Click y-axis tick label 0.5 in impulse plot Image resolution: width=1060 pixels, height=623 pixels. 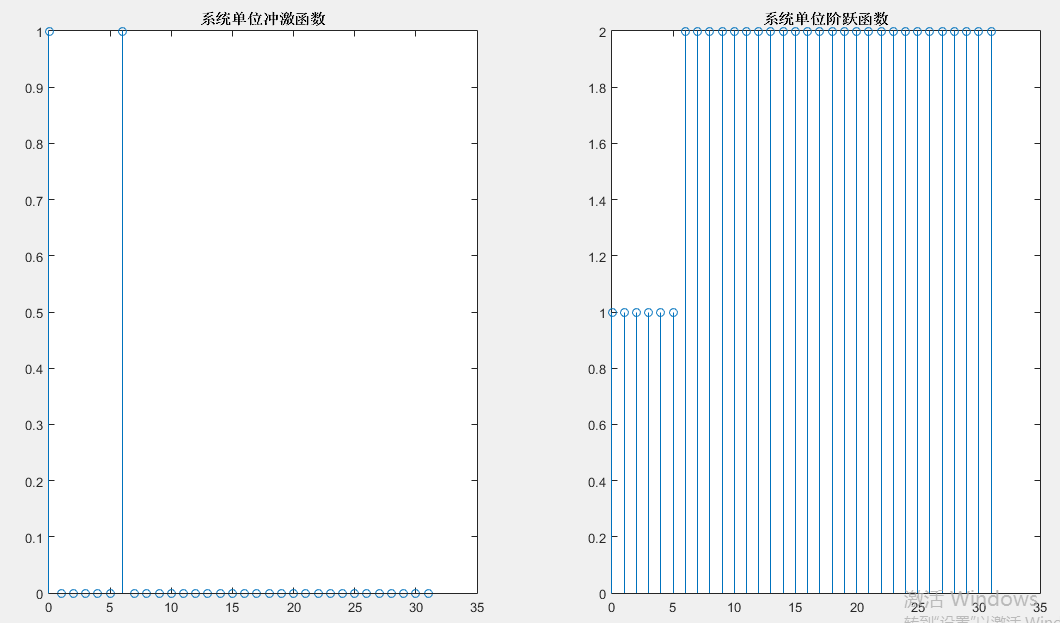pos(34,314)
